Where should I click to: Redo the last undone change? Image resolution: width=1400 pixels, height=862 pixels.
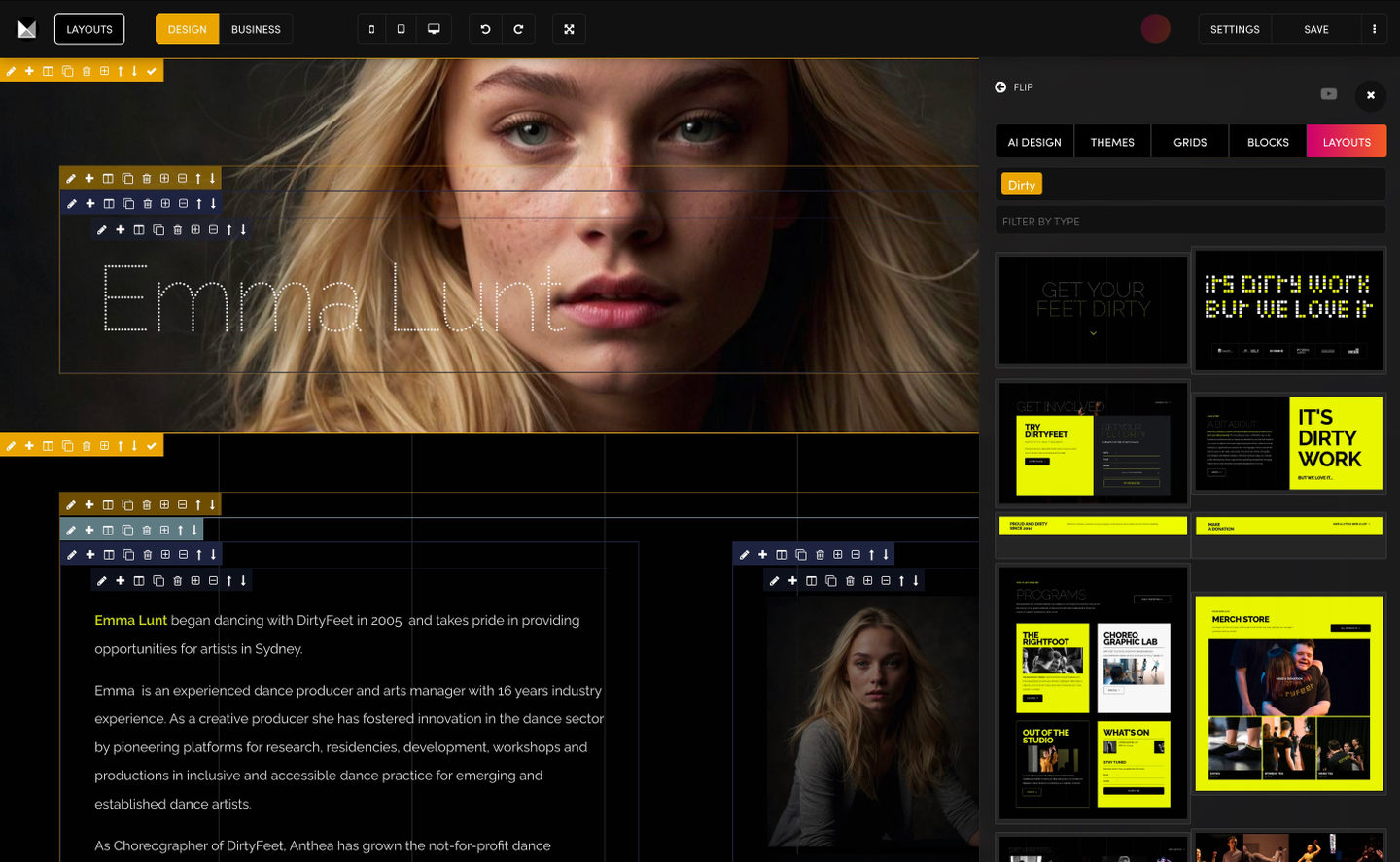518,29
